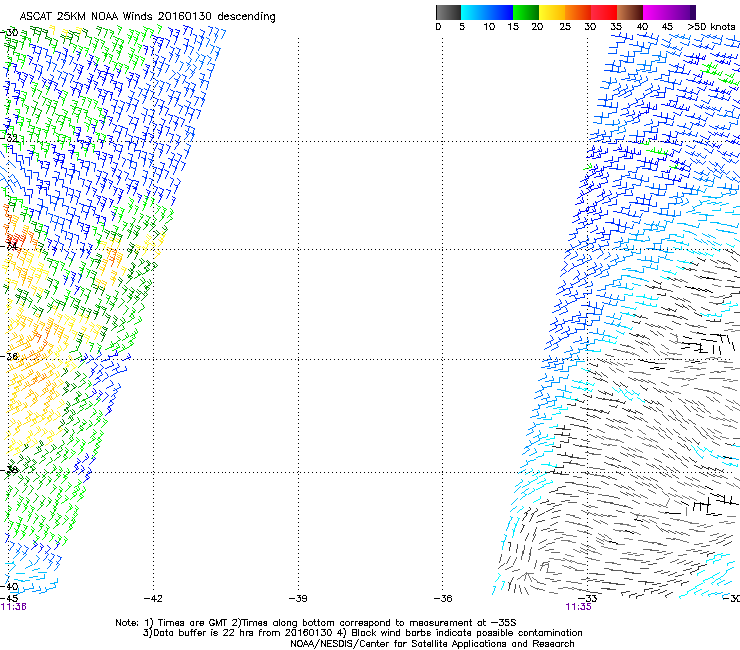Click the 'NOAA/NESDIS/Center for Satellite Applications and Research' credit
Image resolution: width=740 pixels, height=650 pixels.
pyautogui.click(x=432, y=644)
